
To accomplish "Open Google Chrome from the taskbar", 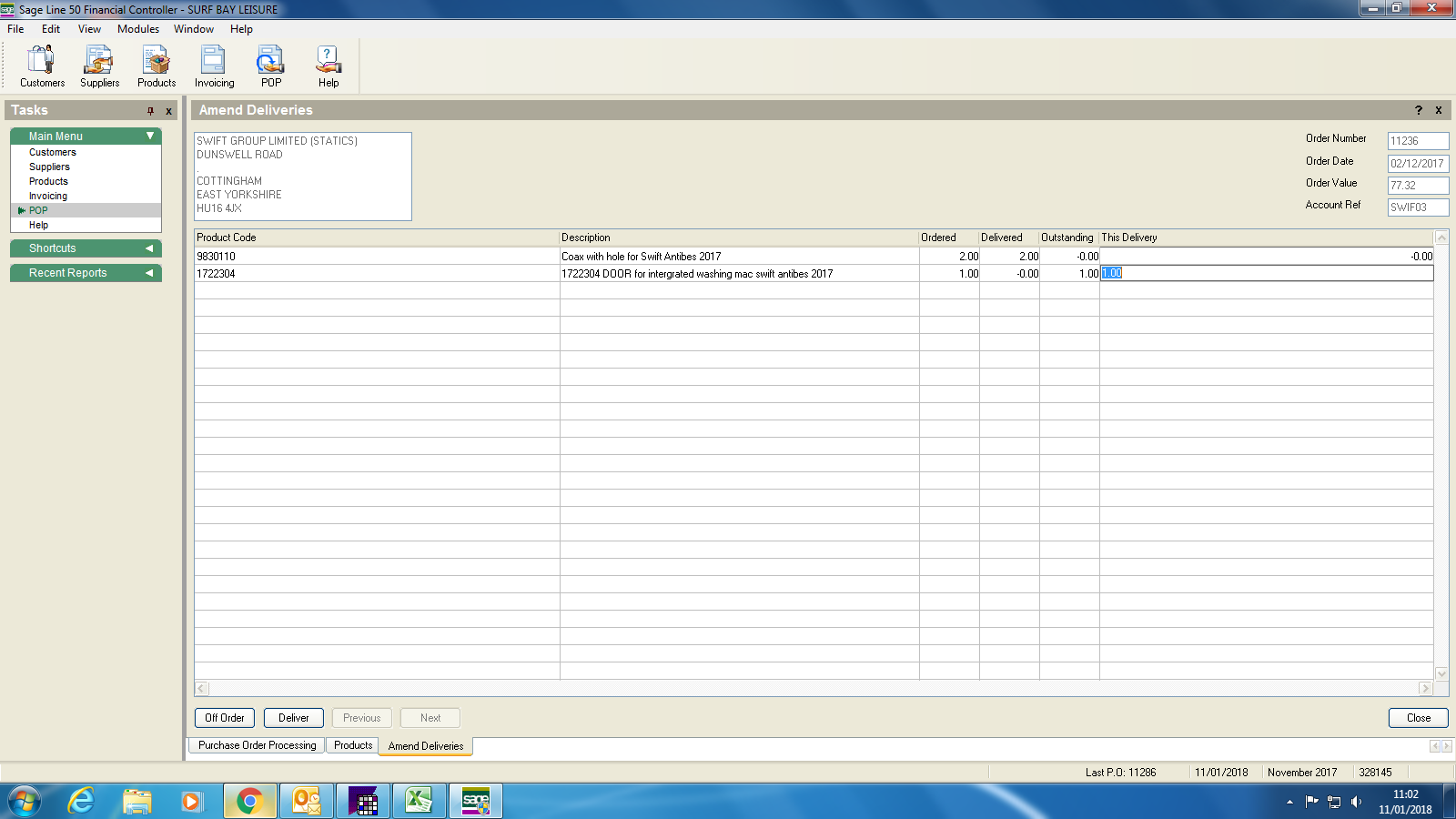I will point(249,801).
